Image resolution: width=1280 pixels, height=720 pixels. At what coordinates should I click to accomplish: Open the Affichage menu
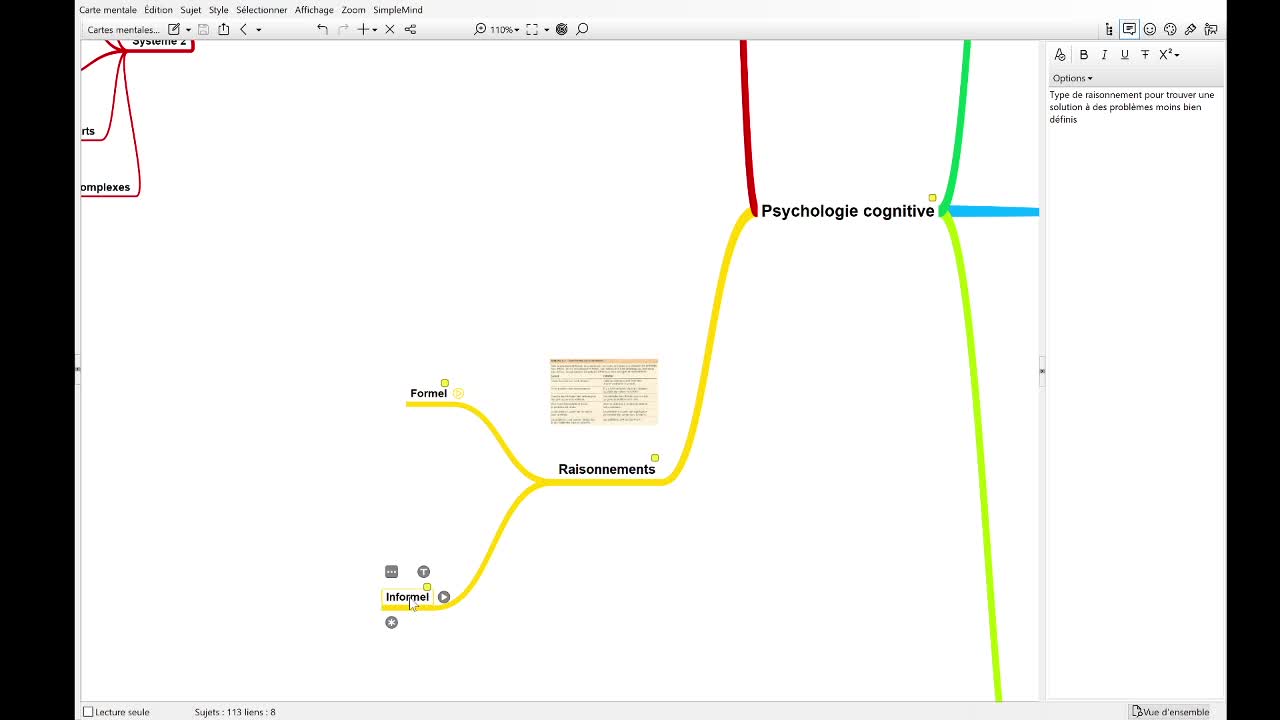(314, 10)
